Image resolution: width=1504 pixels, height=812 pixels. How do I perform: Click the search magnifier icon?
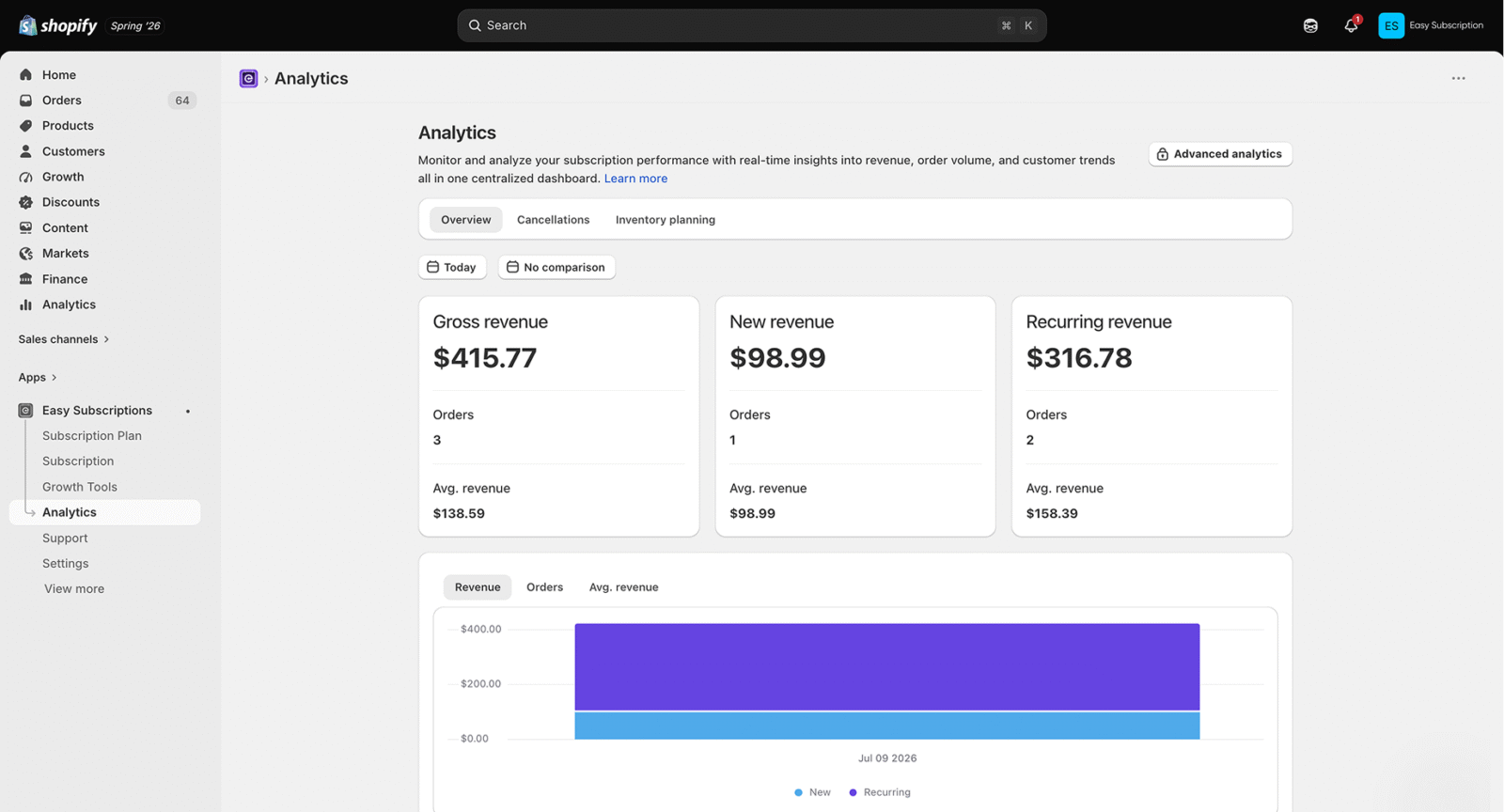[x=475, y=25]
